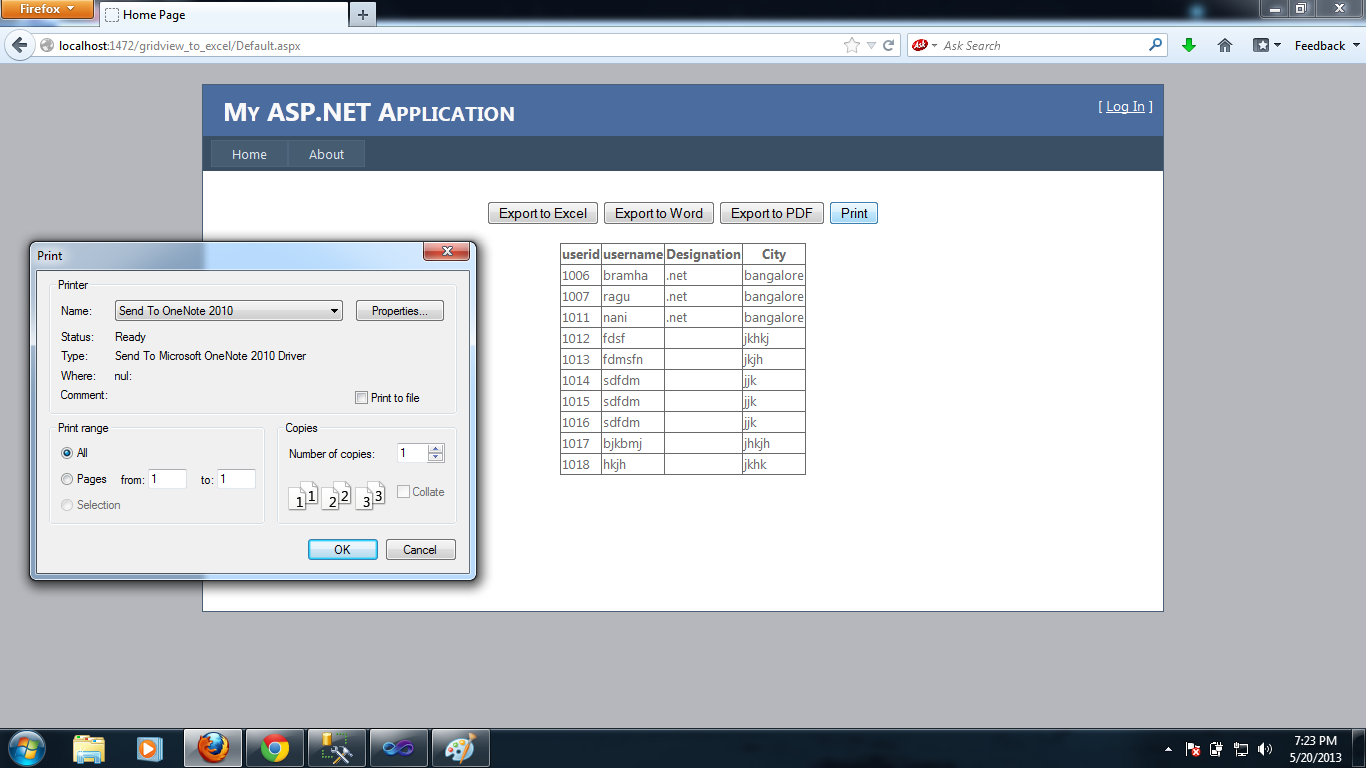Click the reload page icon in address bar
The image size is (1366, 768).
click(890, 45)
